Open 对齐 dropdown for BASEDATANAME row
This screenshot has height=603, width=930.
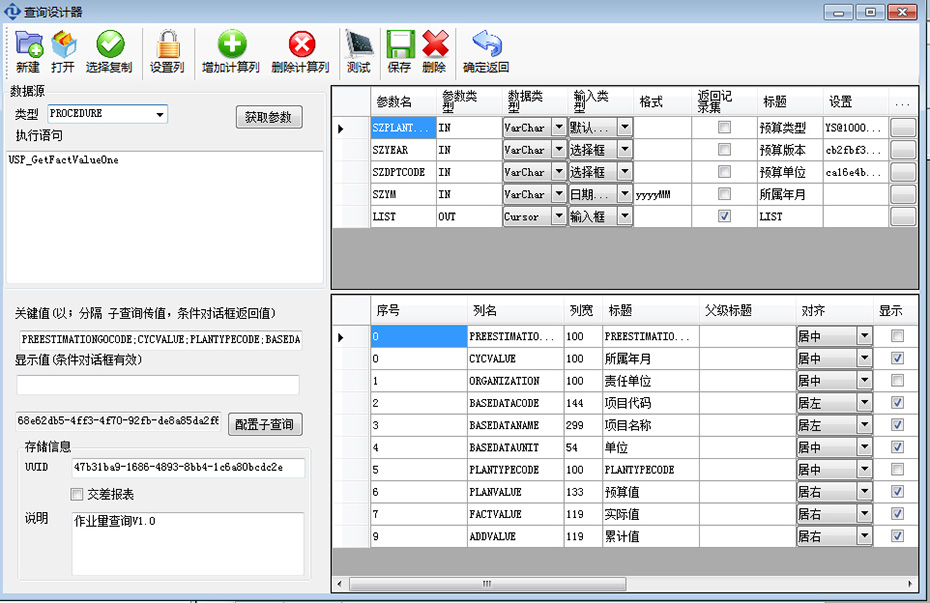pos(864,426)
